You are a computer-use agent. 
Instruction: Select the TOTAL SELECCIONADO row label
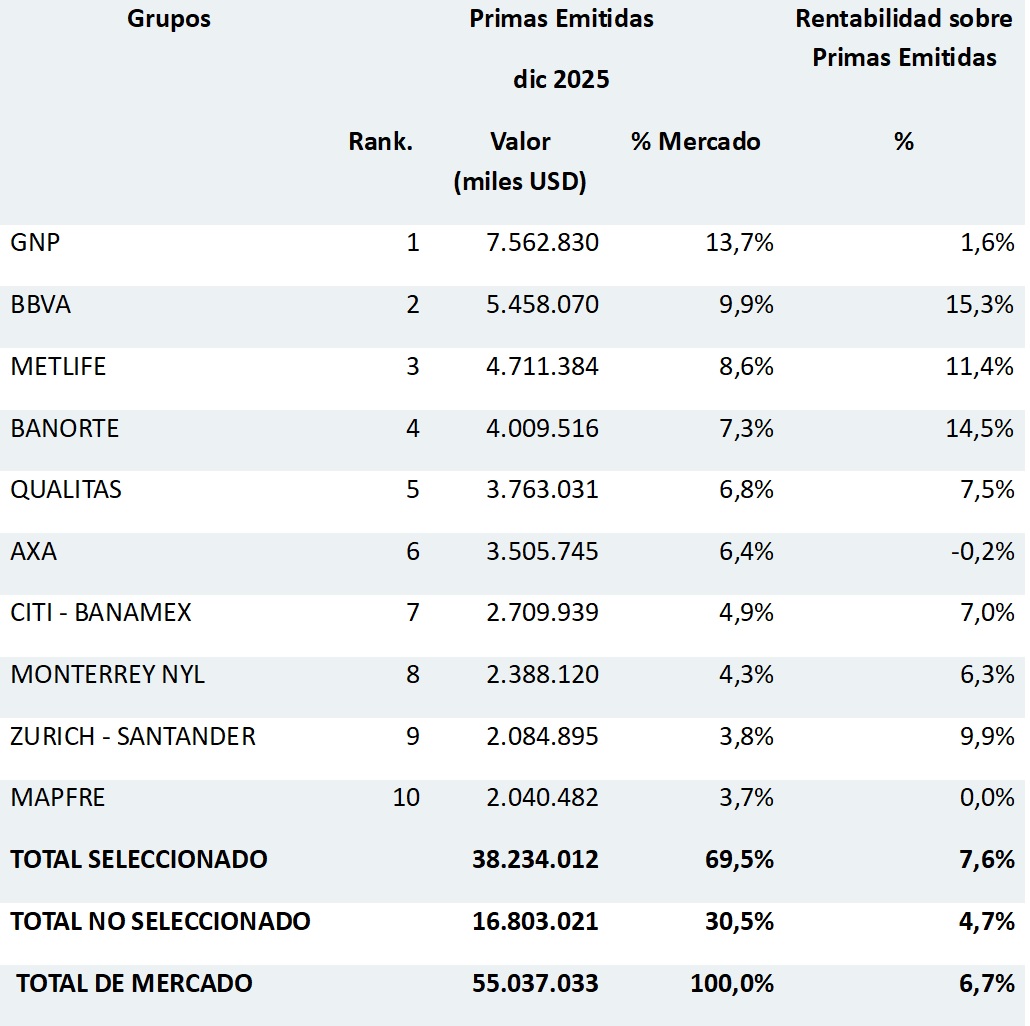pyautogui.click(x=139, y=859)
